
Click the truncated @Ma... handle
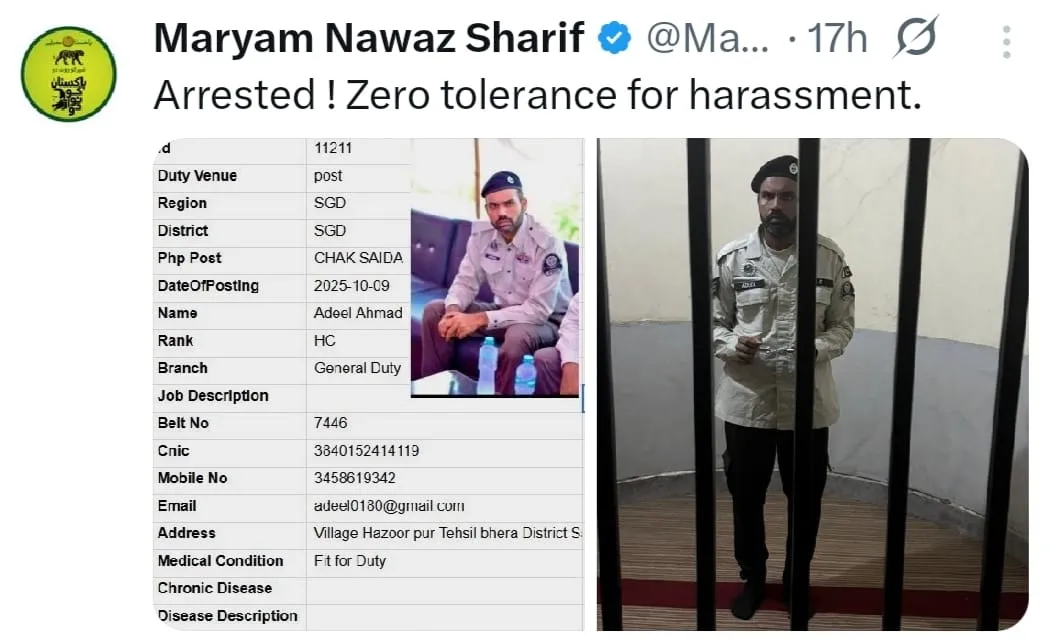tap(708, 39)
